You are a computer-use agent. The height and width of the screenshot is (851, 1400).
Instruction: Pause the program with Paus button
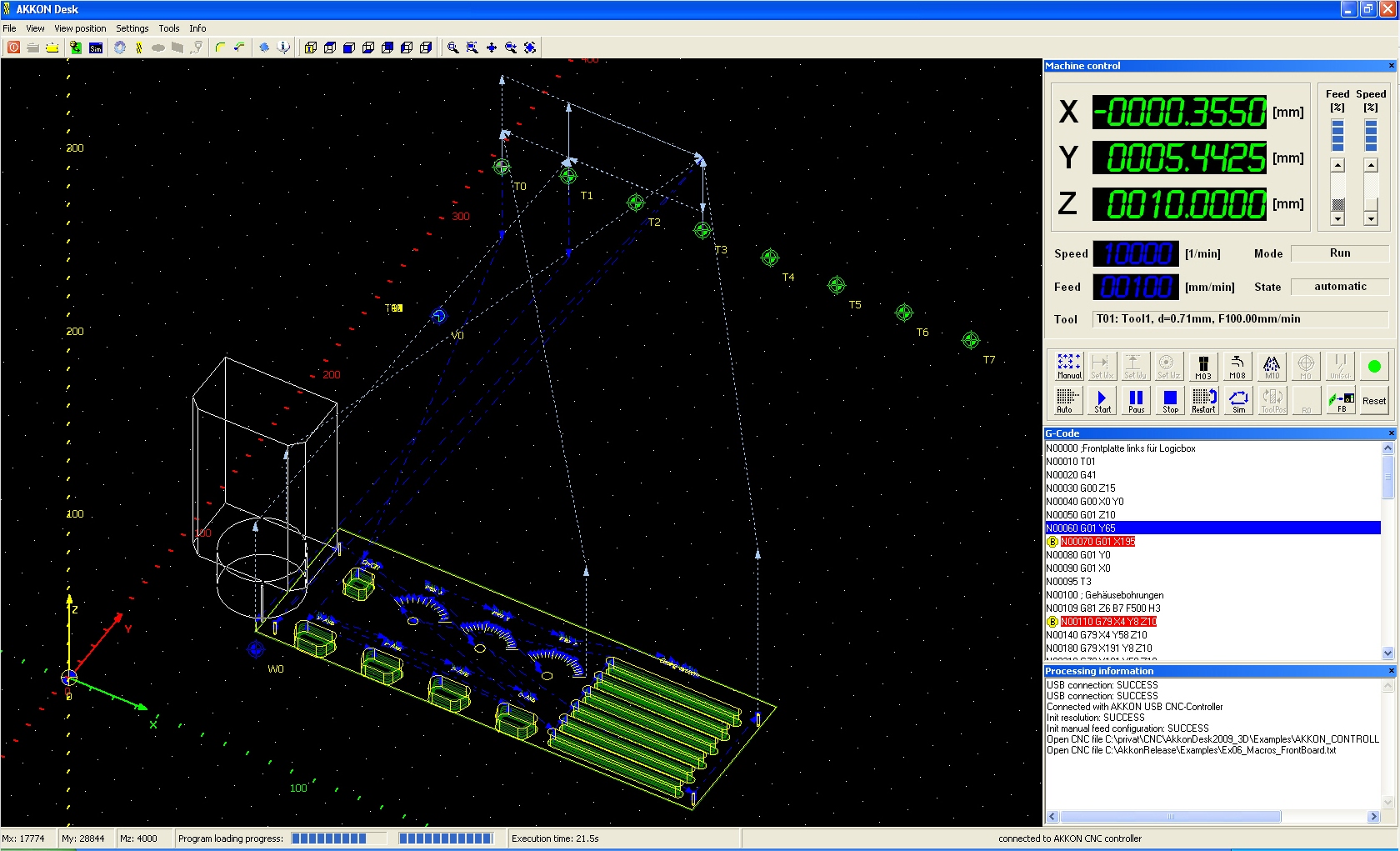tap(1136, 401)
